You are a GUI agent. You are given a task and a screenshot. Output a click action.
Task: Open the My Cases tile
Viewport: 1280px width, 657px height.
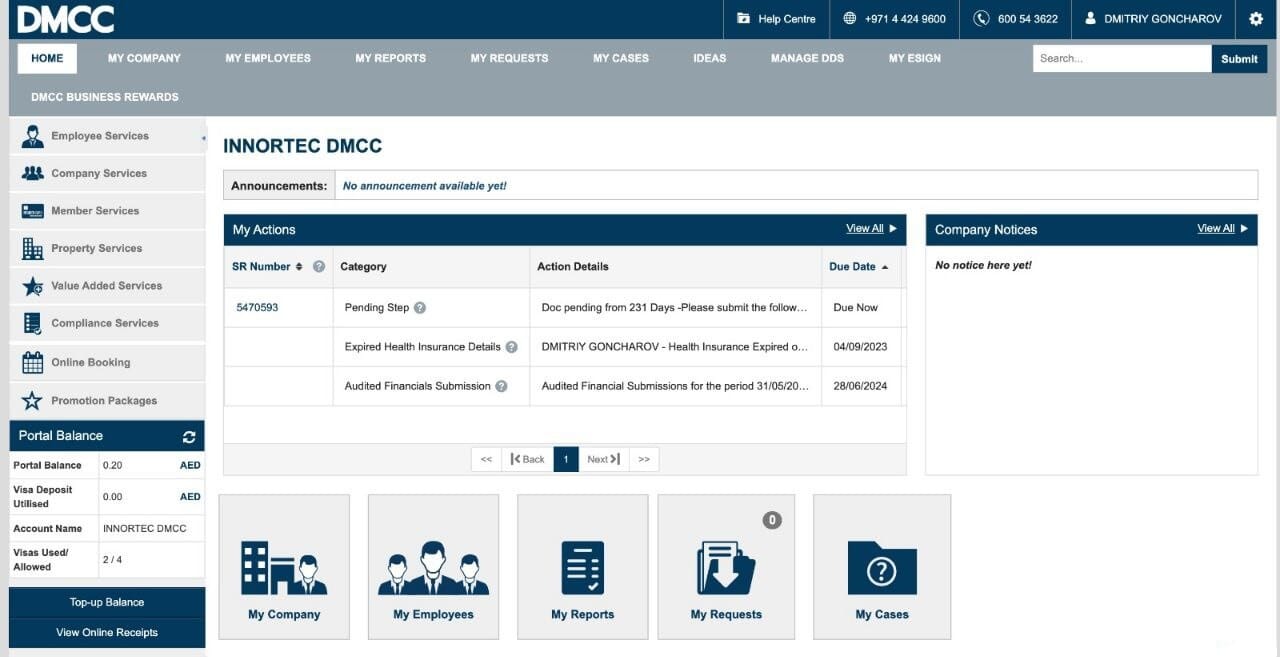(882, 566)
